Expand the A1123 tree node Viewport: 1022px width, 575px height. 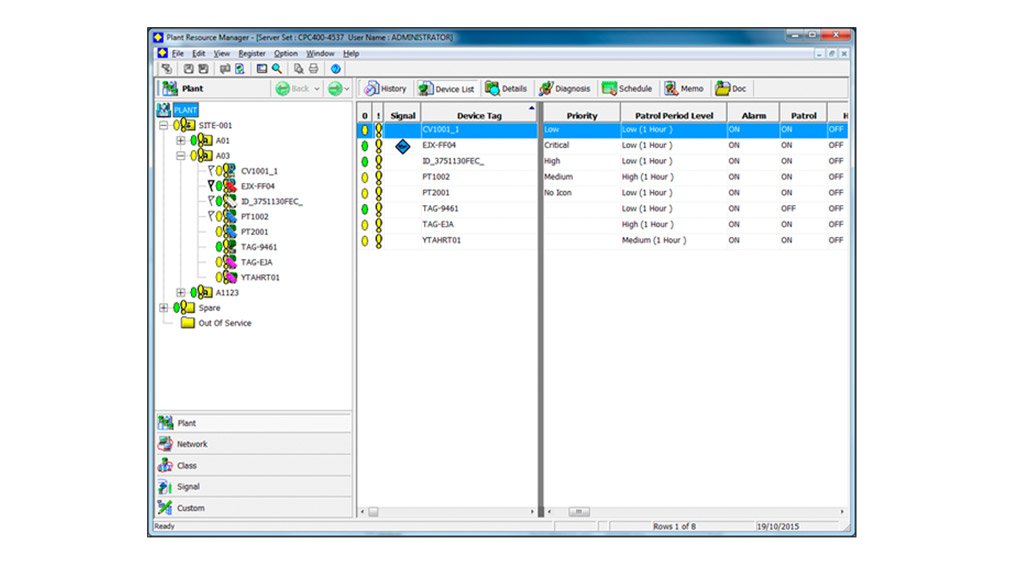(181, 293)
